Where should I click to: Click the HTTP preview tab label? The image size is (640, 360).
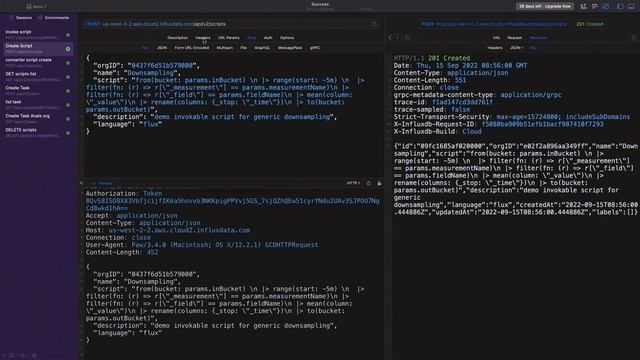(101, 183)
